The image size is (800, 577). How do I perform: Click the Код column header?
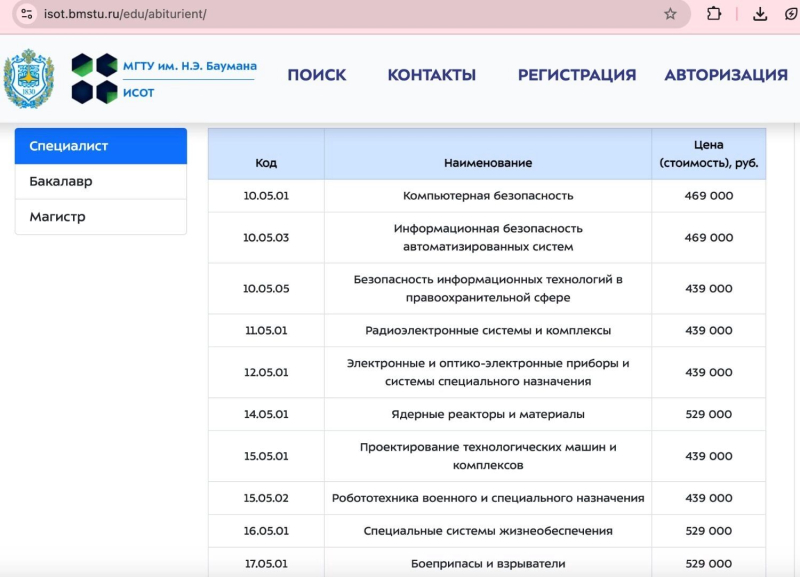tap(266, 162)
